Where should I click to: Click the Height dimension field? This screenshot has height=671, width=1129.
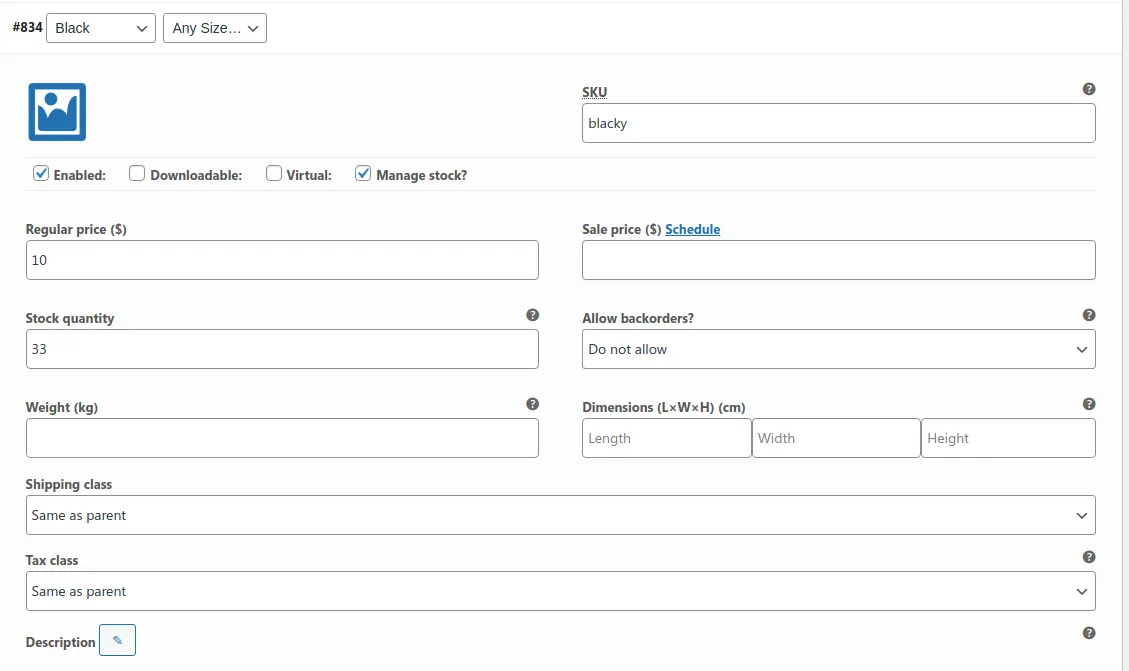pos(1008,438)
